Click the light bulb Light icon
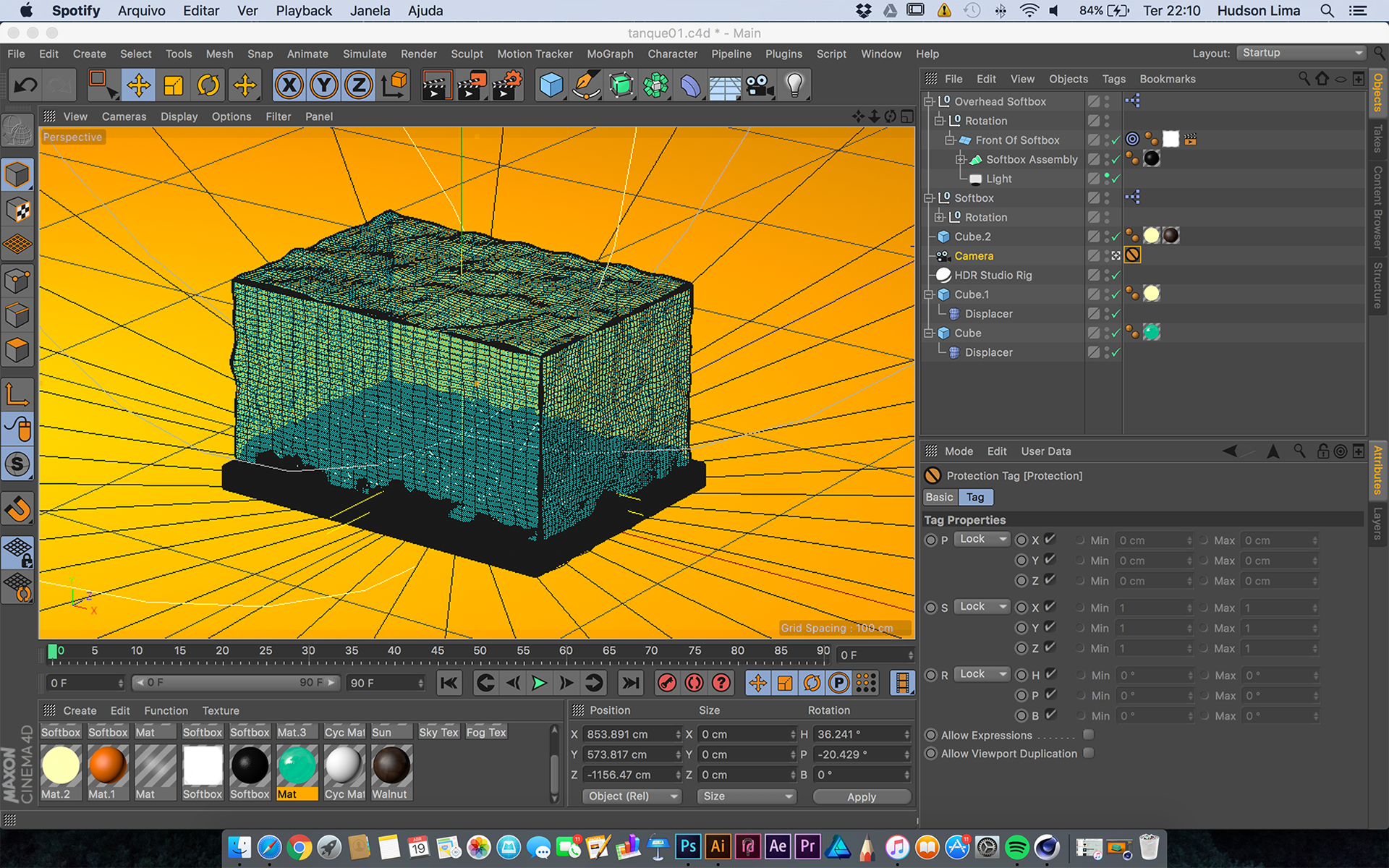1389x868 pixels. (794, 85)
